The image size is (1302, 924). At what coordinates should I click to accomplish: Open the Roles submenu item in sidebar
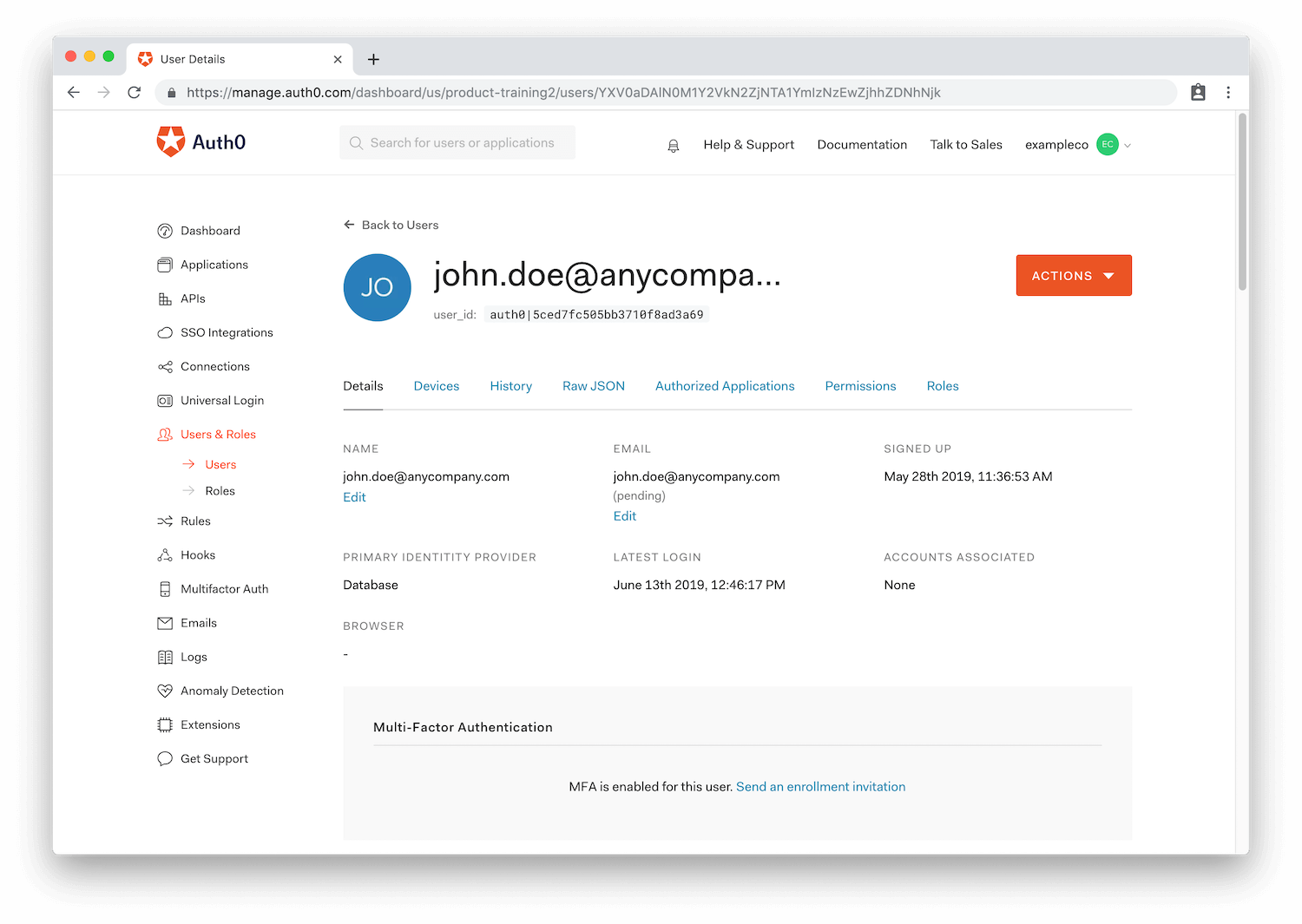click(220, 491)
